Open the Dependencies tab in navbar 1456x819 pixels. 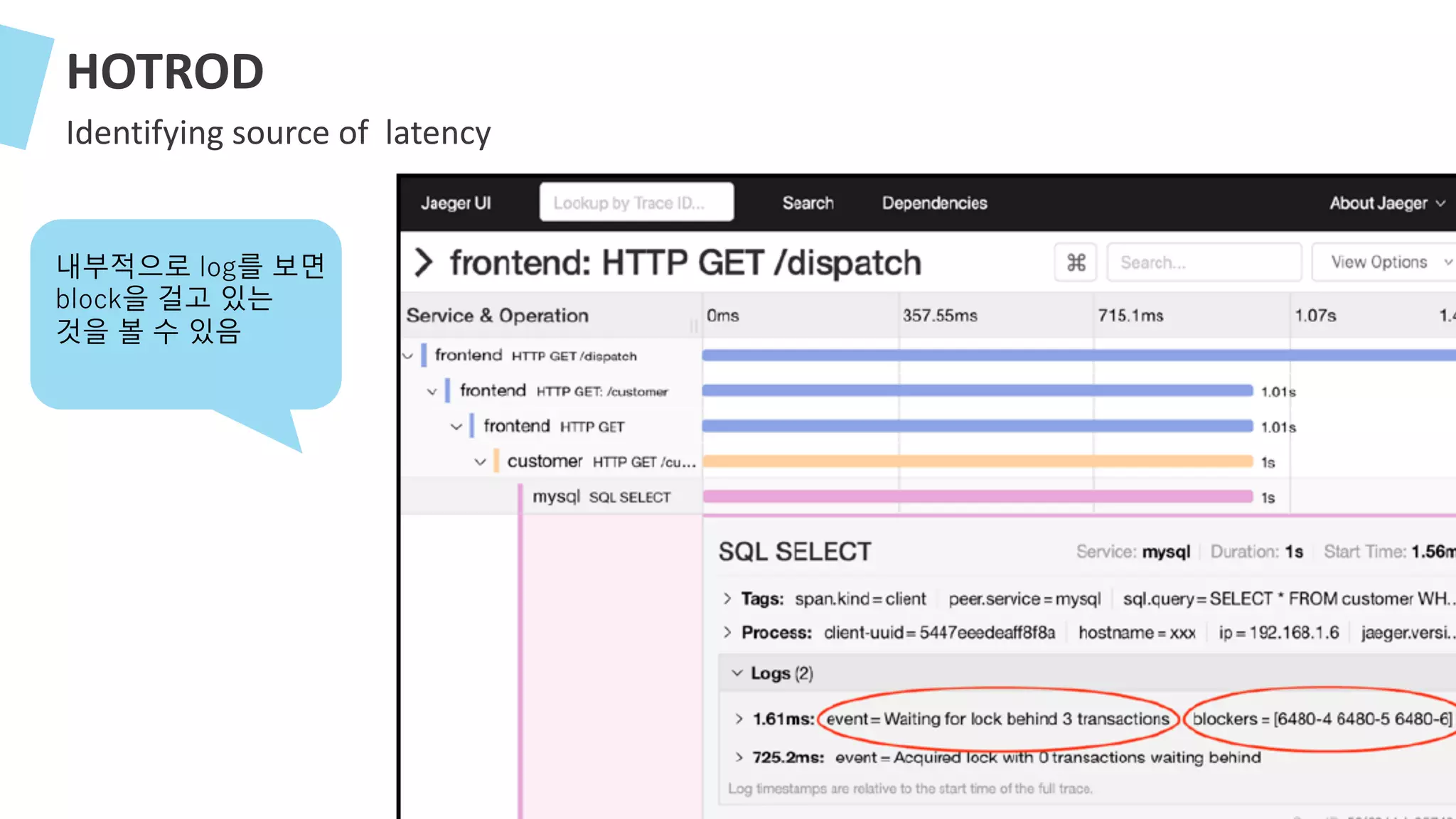934,203
